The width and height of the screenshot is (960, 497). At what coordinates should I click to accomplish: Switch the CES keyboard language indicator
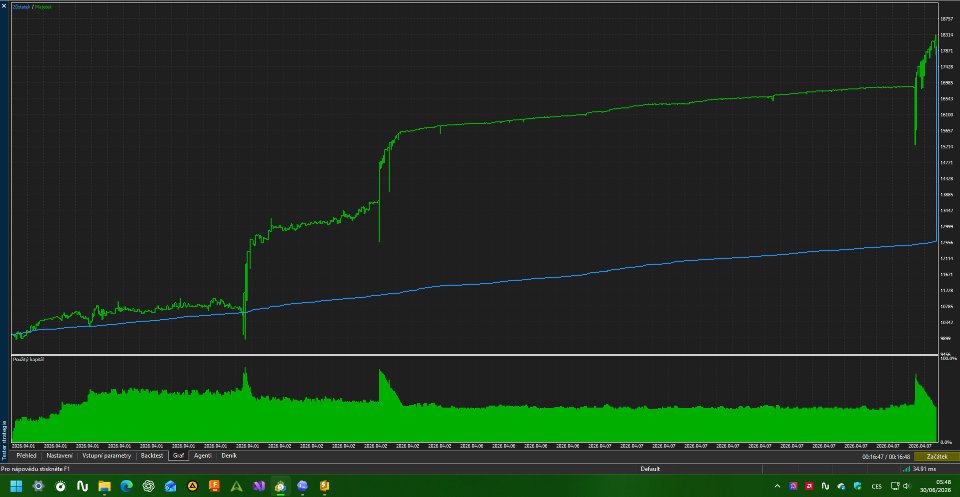coord(877,487)
